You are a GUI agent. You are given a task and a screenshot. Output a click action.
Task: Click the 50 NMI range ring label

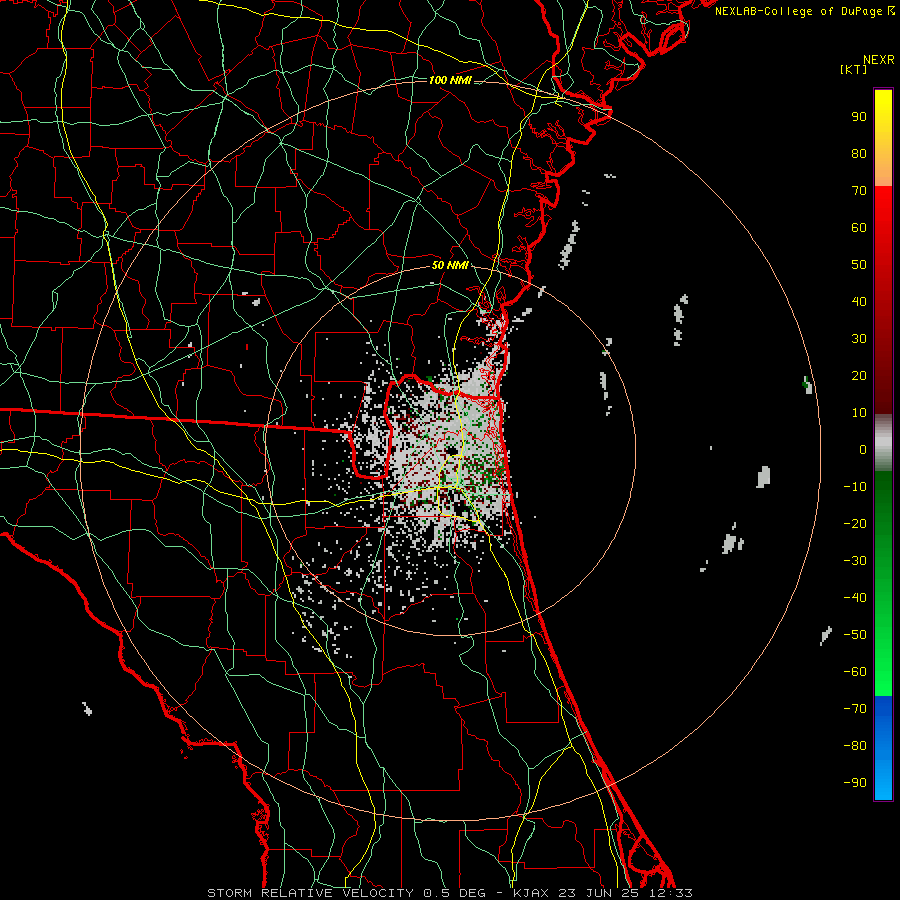coord(450,265)
